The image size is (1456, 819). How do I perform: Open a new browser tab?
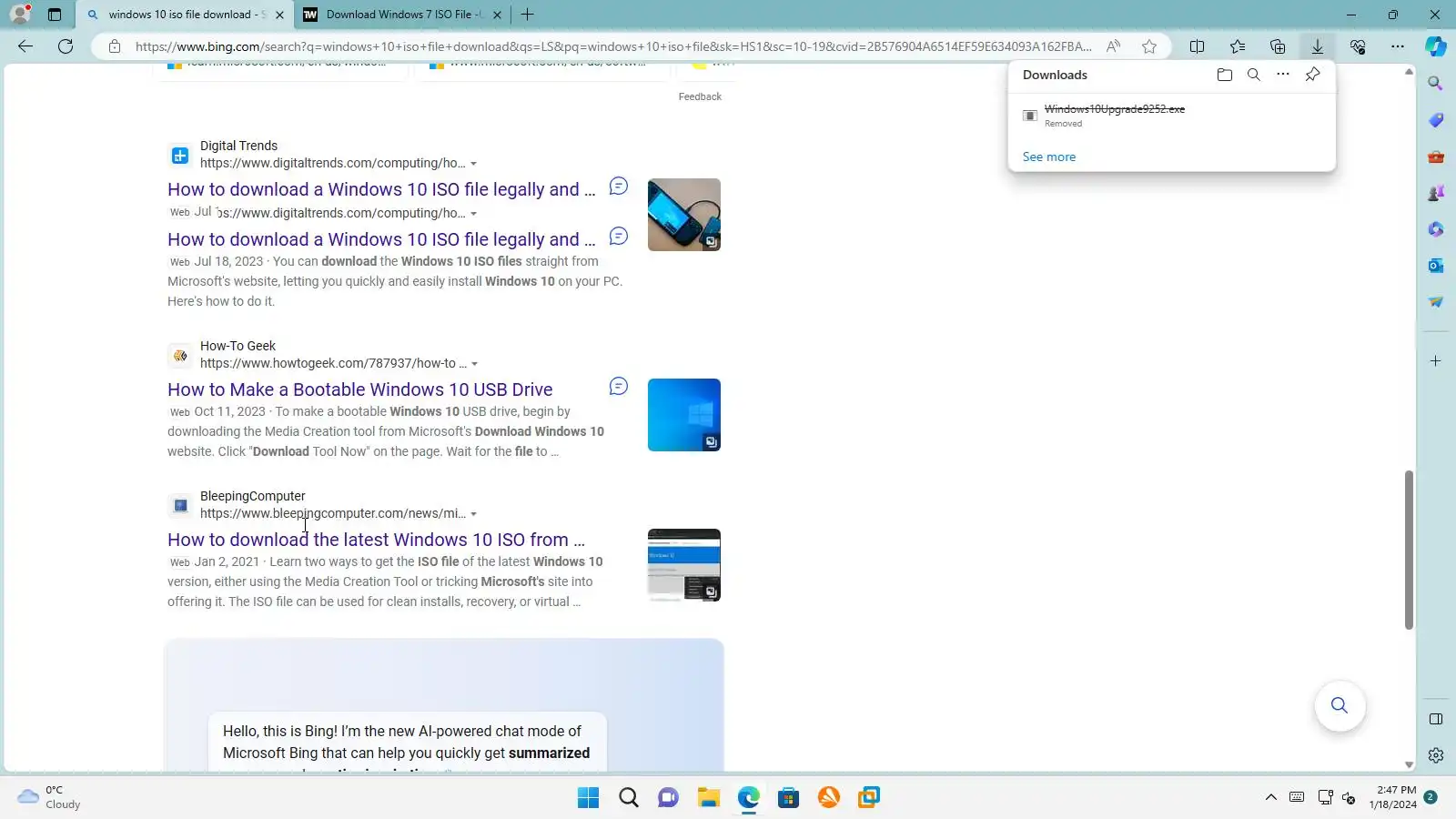tap(527, 15)
